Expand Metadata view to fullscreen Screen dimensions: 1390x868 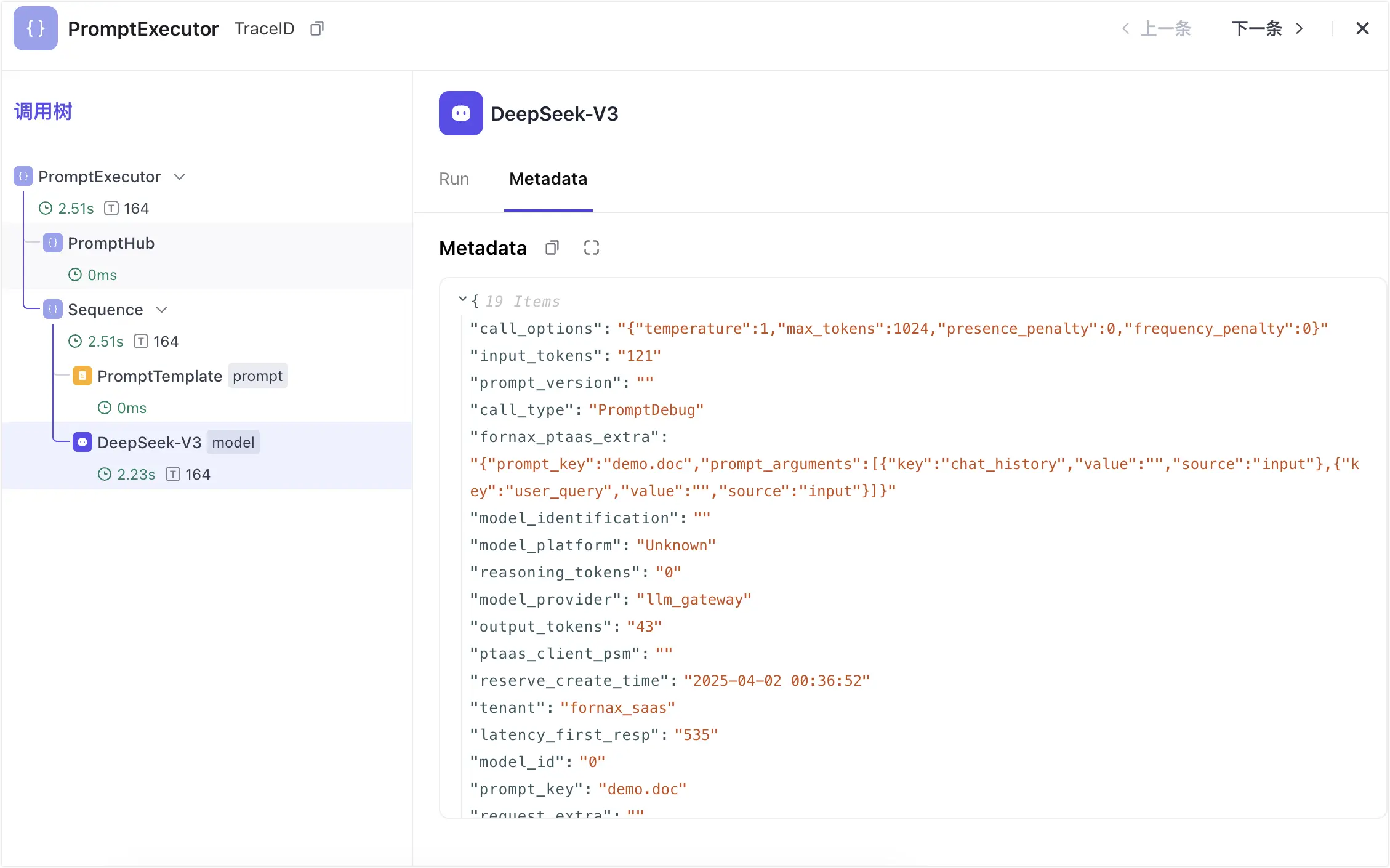592,247
